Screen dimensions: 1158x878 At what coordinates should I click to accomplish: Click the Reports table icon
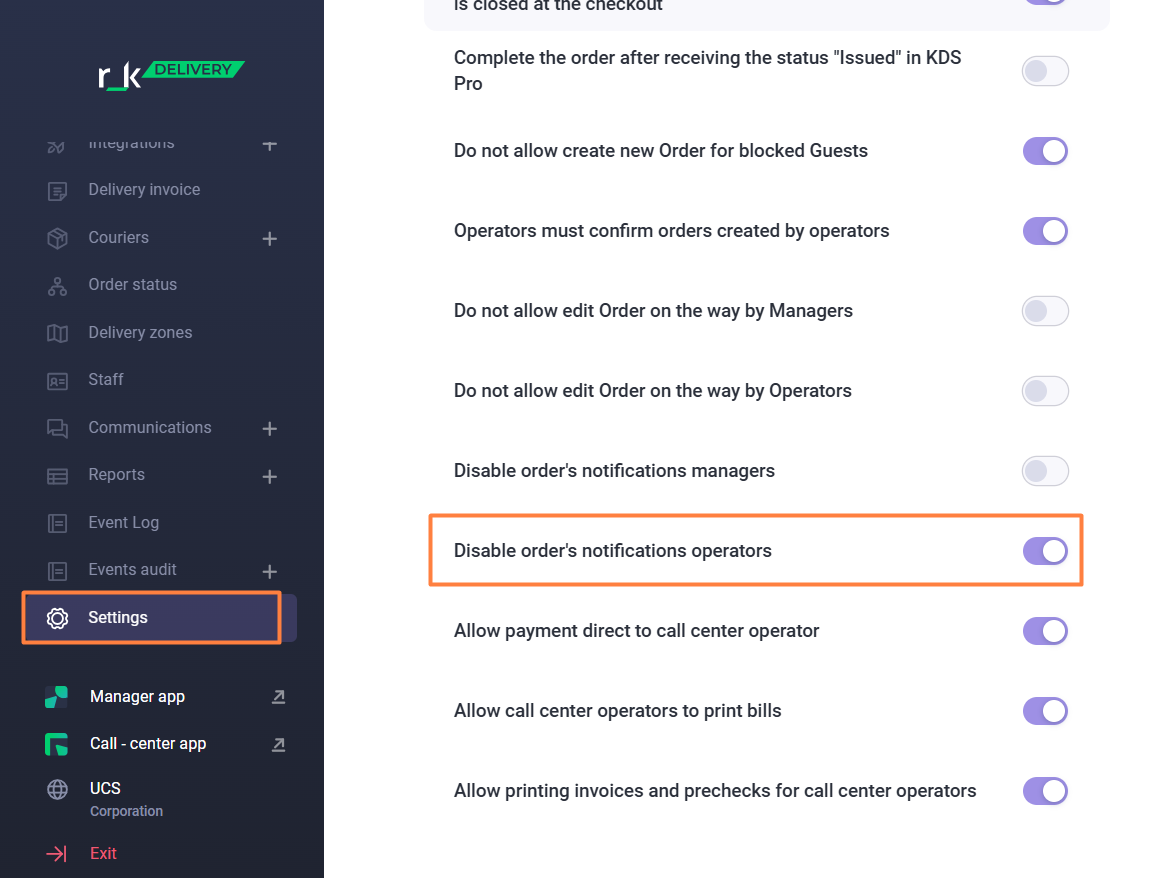[57, 476]
